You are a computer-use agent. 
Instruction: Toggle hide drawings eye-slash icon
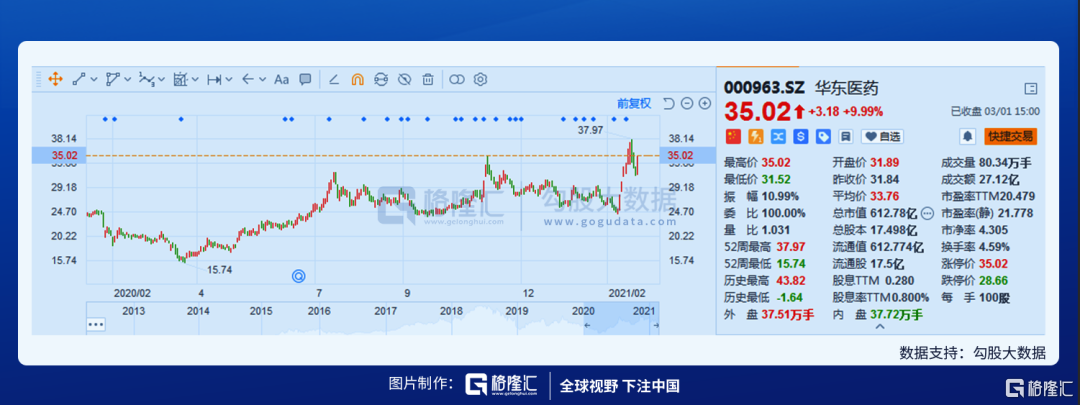click(x=404, y=79)
